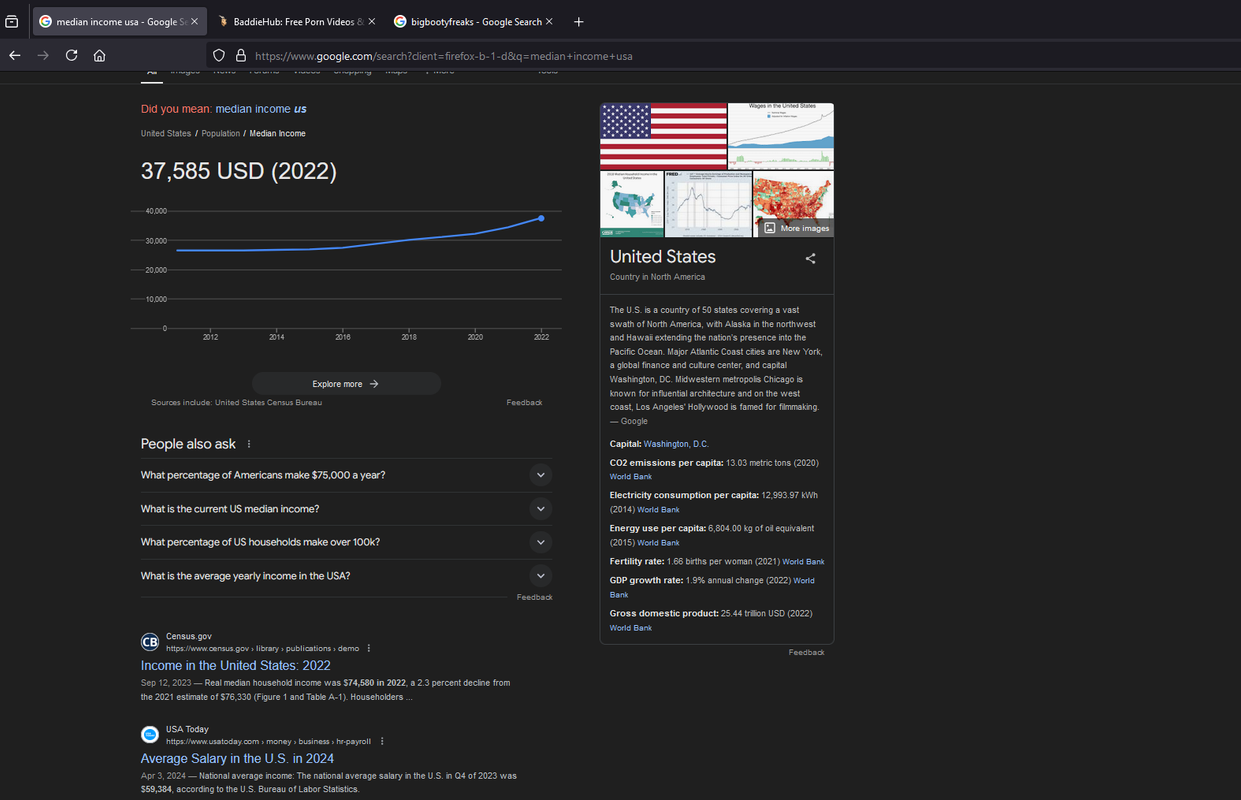Image resolution: width=1241 pixels, height=800 pixels.
Task: Click the 'People also ask' heading
Action: click(x=188, y=444)
